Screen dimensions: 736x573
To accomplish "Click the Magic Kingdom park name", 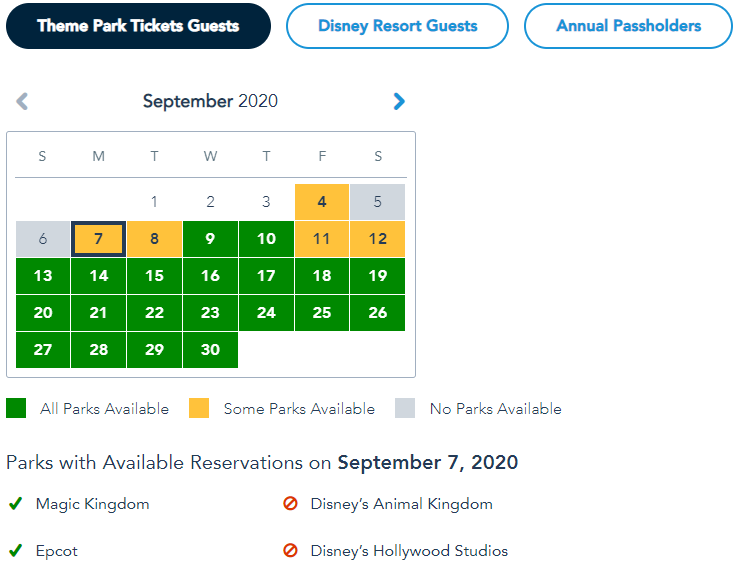I will click(x=92, y=504).
